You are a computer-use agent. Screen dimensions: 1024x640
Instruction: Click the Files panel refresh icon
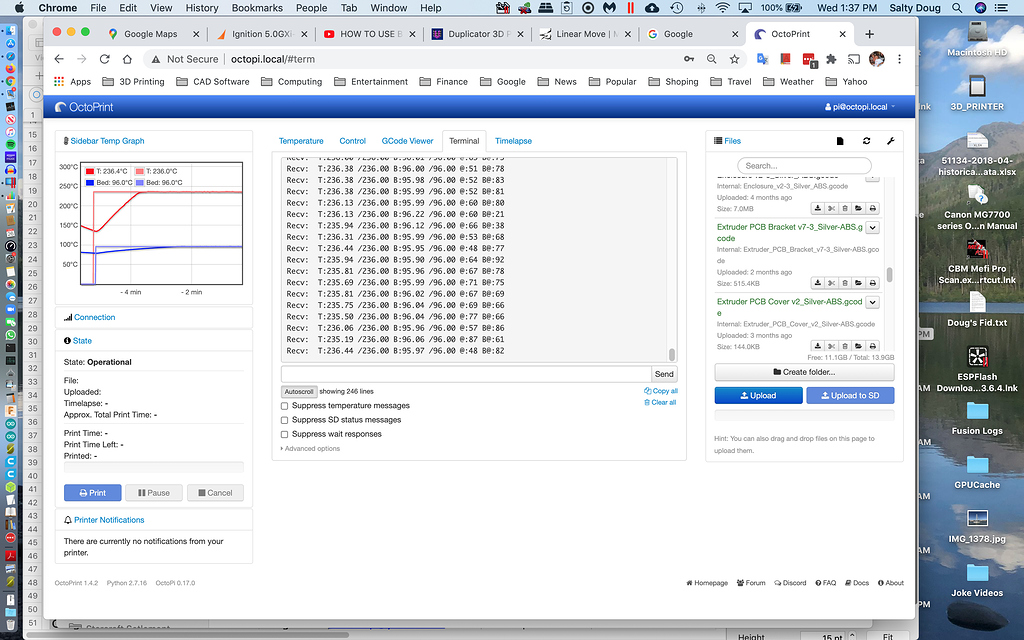coord(866,141)
